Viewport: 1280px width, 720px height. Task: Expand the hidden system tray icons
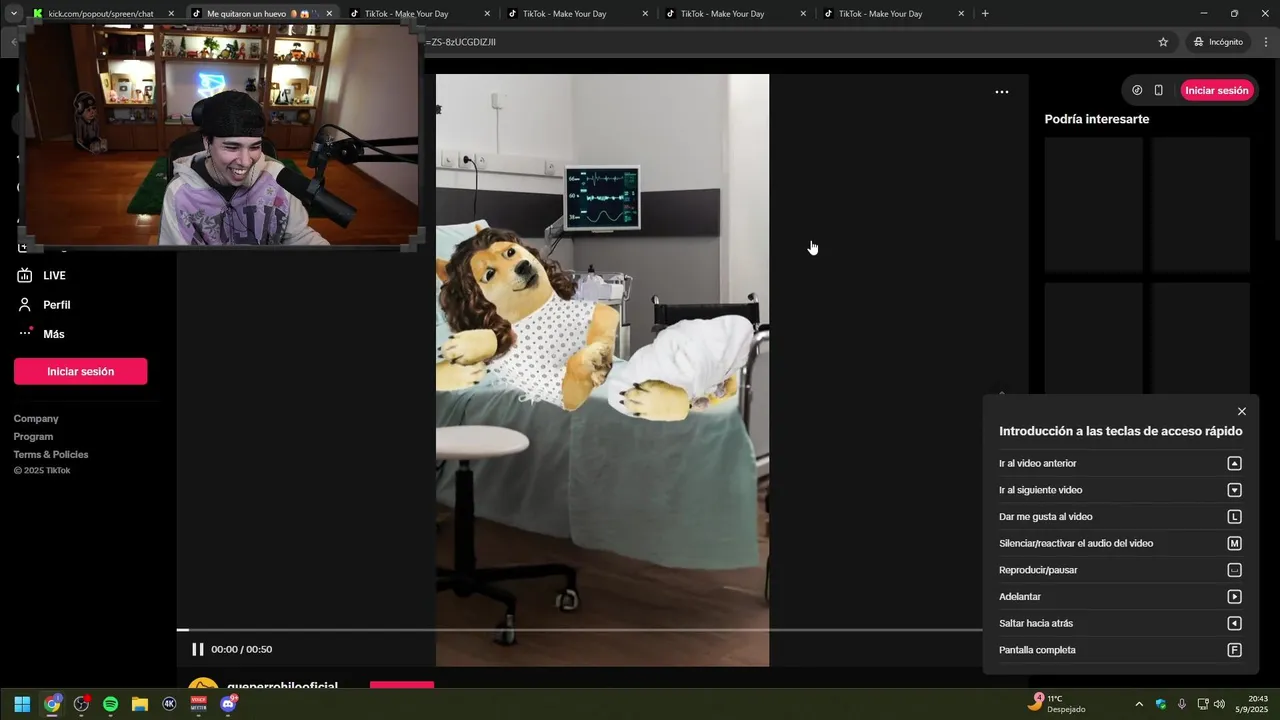point(1139,704)
